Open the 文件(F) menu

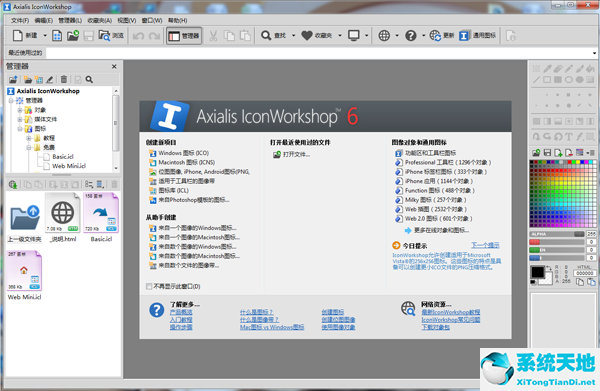click(20, 20)
